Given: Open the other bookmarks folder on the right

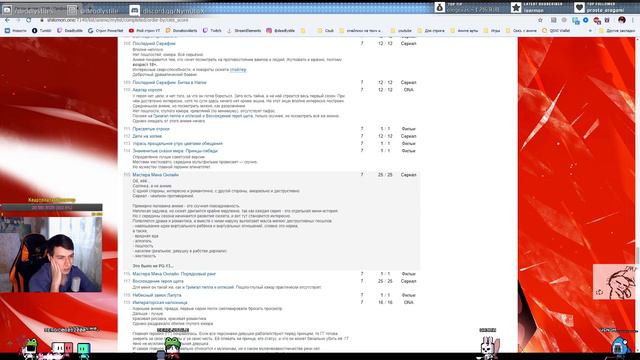Looking at the screenshot, I should [618, 31].
